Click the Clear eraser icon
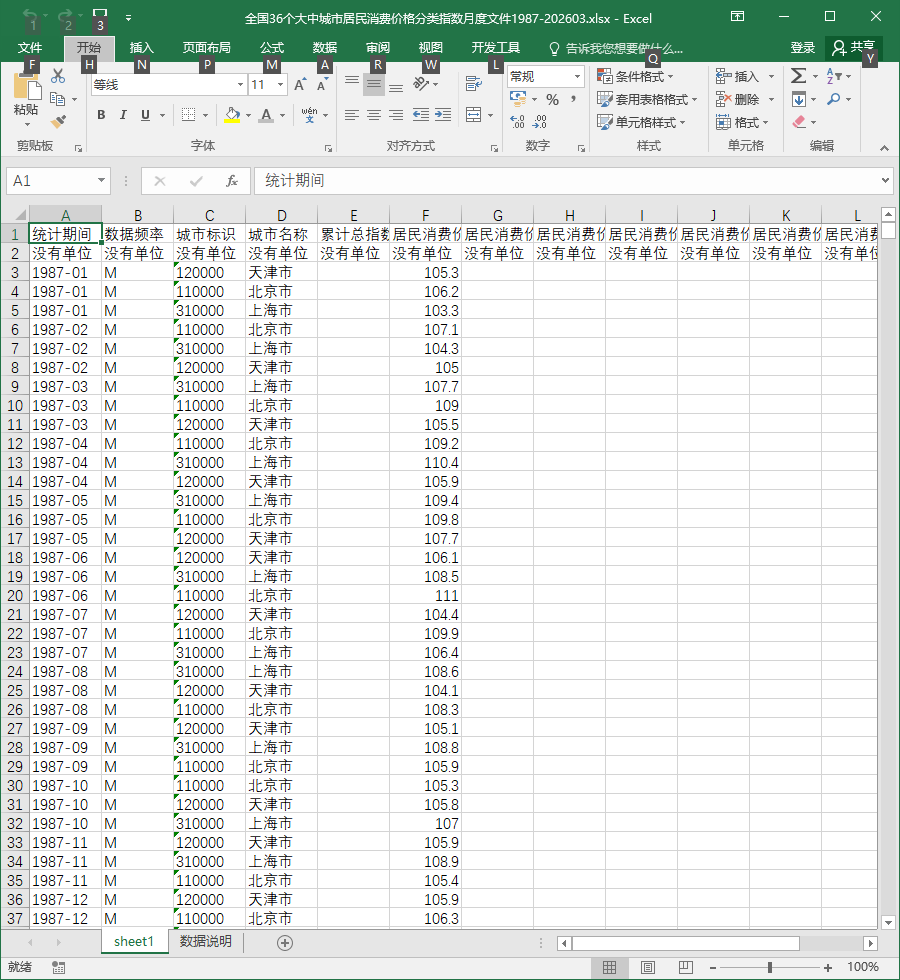900x980 pixels. click(x=799, y=122)
